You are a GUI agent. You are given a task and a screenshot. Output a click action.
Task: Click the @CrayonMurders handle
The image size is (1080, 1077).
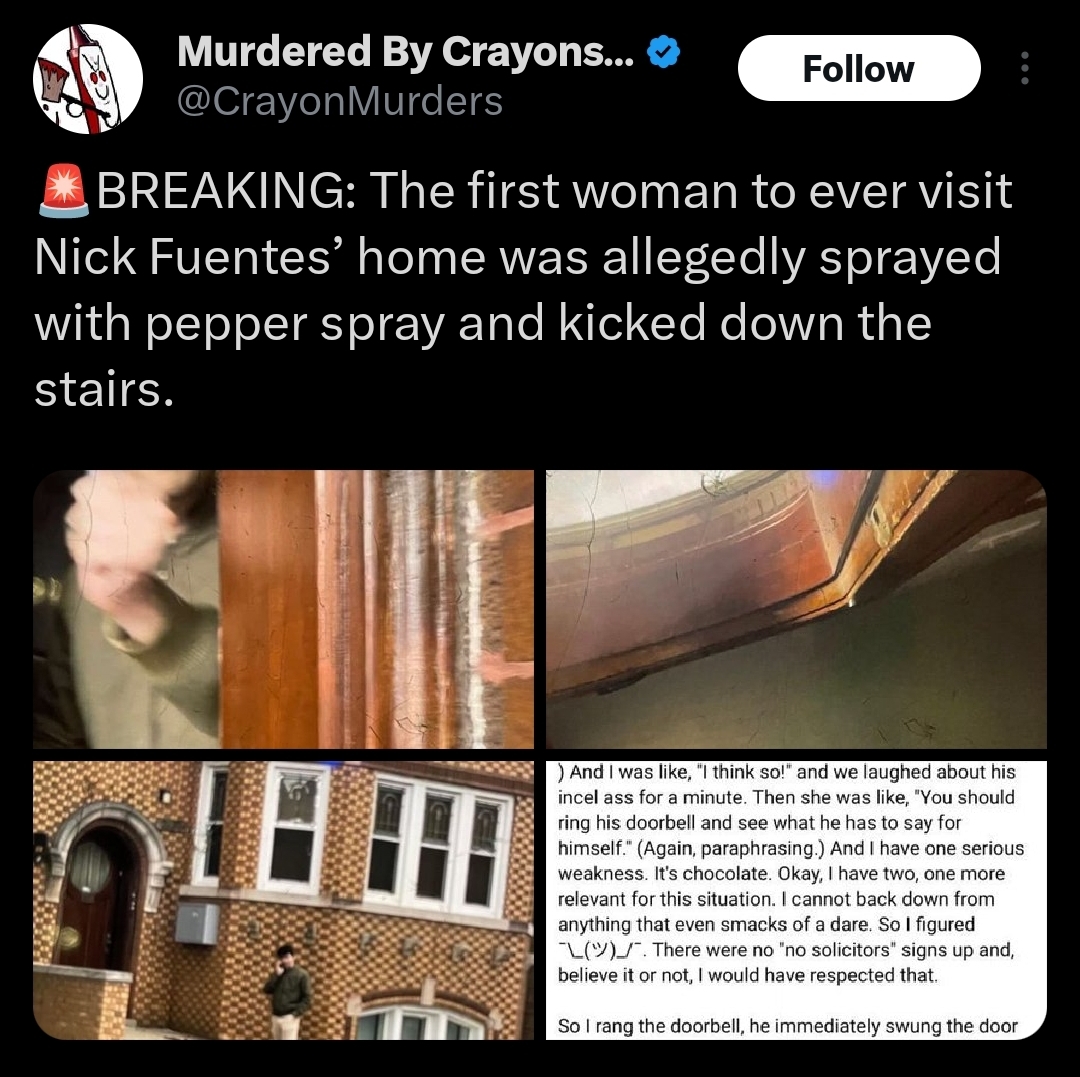pyautogui.click(x=340, y=101)
